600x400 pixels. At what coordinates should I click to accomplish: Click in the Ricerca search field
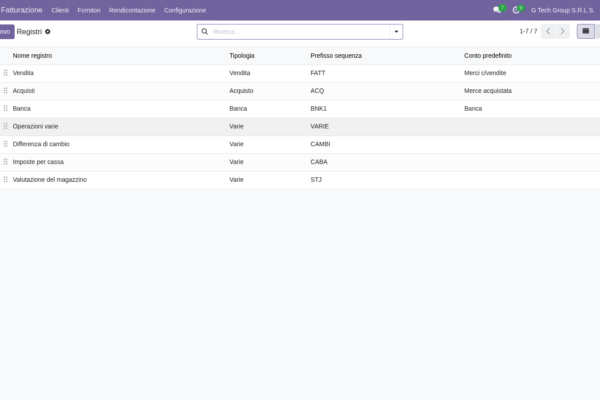pyautogui.click(x=300, y=32)
